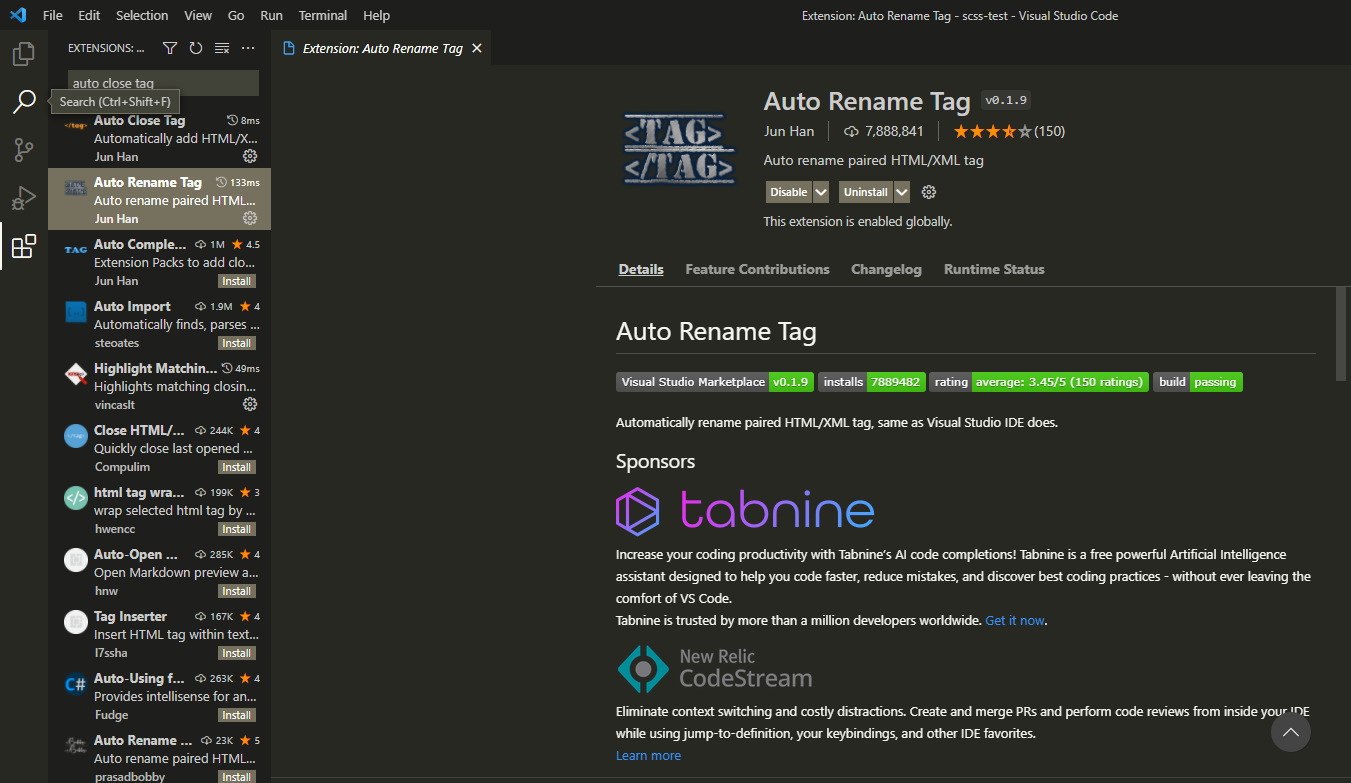Open the Run menu
1351x783 pixels.
tap(271, 15)
